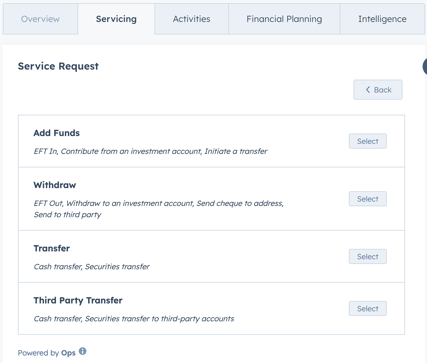Click the Back button
Viewport: 427px width, 363px height.
378,90
